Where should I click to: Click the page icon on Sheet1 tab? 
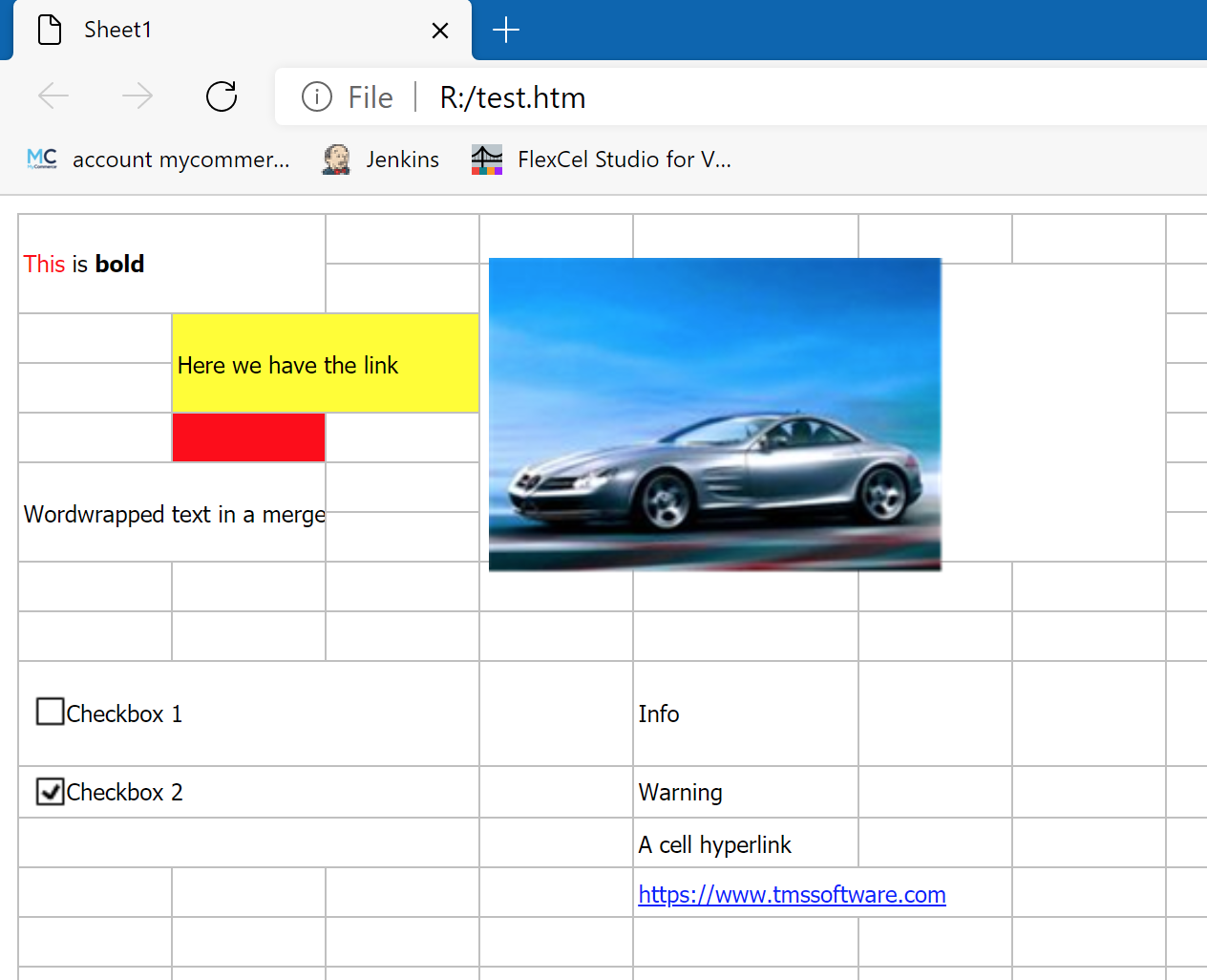(x=50, y=31)
